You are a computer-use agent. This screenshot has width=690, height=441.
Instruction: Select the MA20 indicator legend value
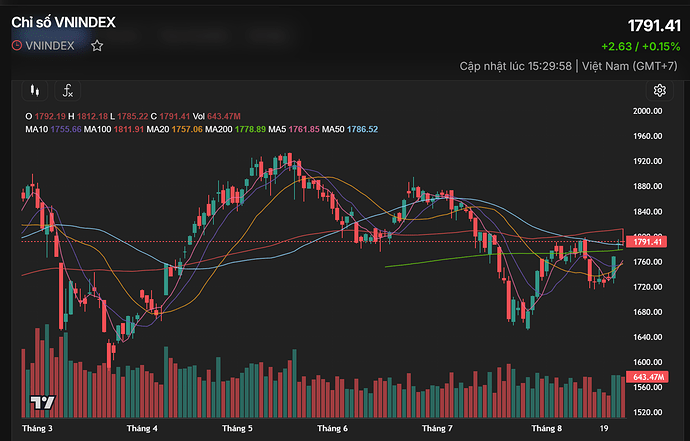pyautogui.click(x=187, y=129)
